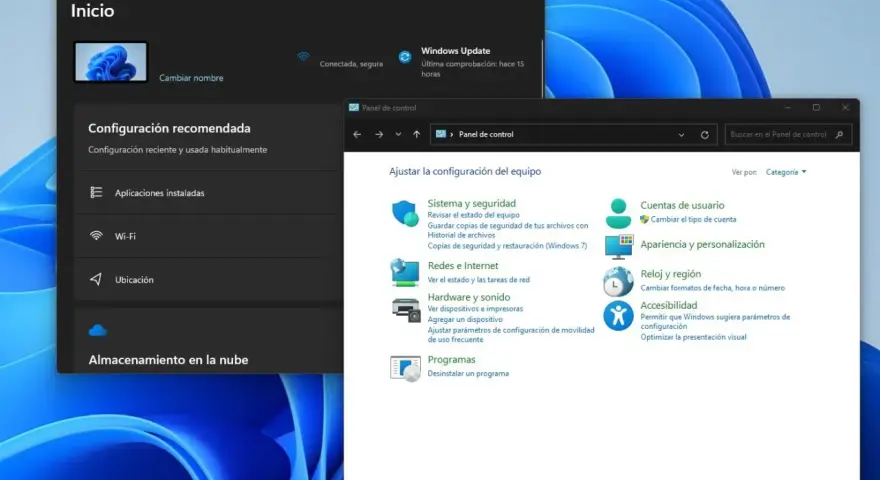
Task: Click Desinstalar un programa
Action: 468,373
